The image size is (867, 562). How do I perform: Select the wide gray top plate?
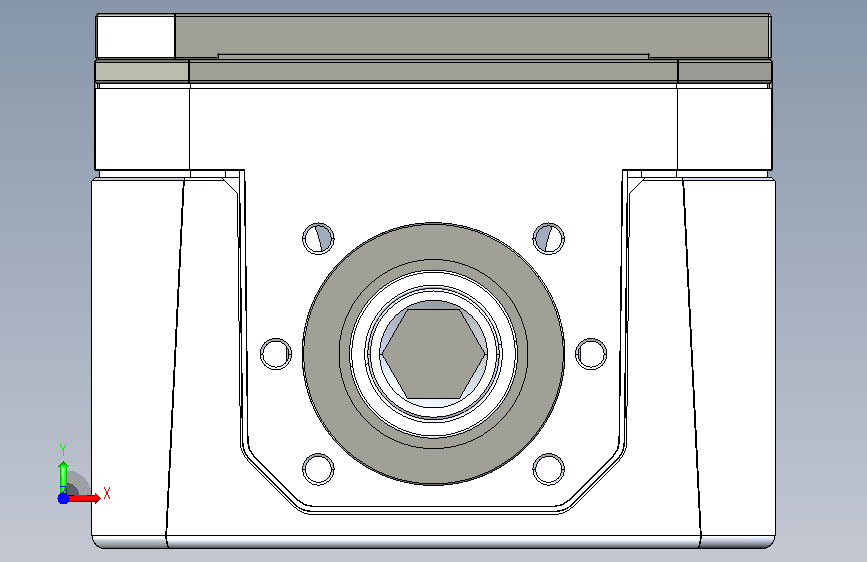tap(472, 35)
